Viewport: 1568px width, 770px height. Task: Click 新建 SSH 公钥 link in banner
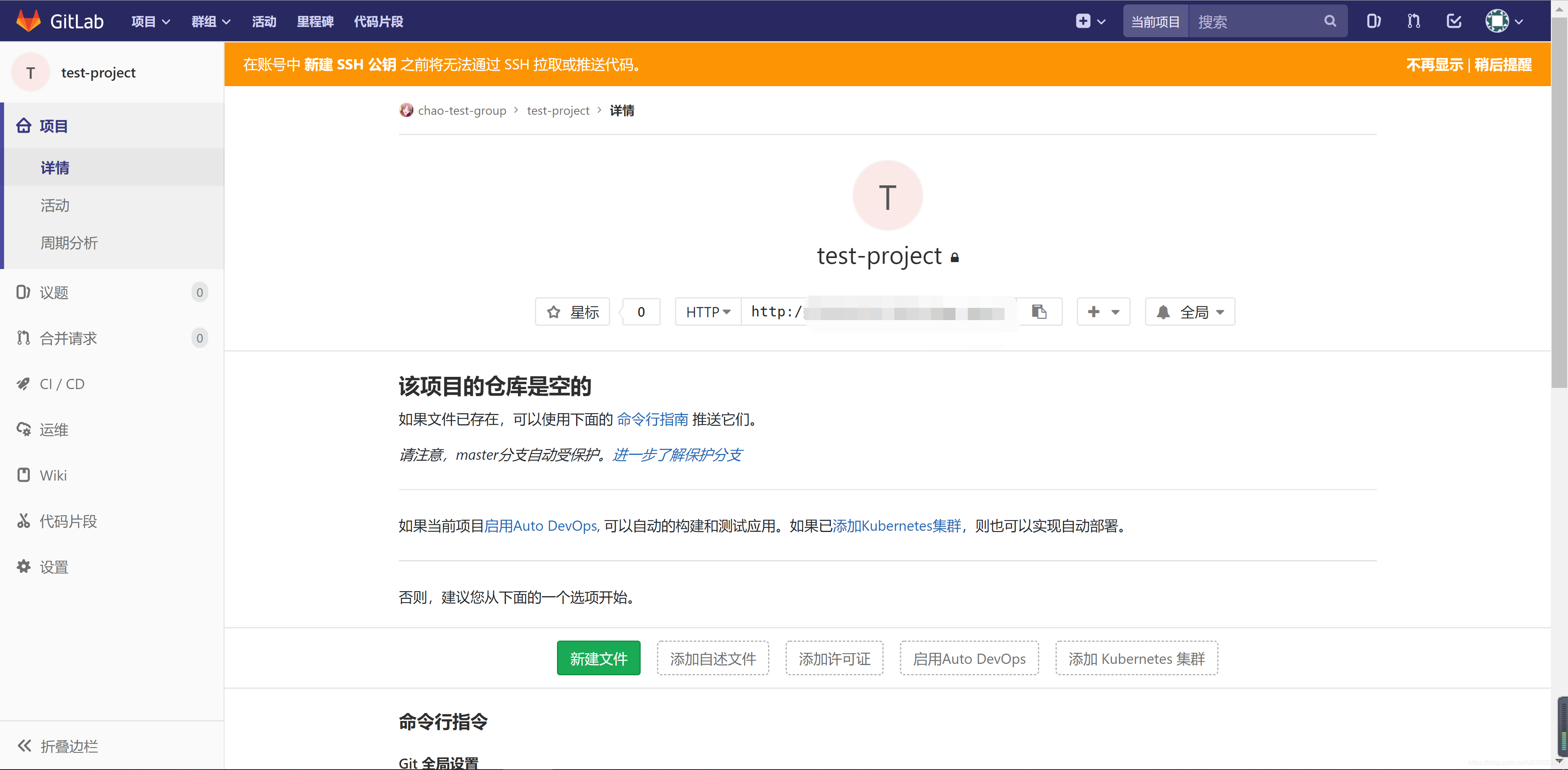coord(350,65)
